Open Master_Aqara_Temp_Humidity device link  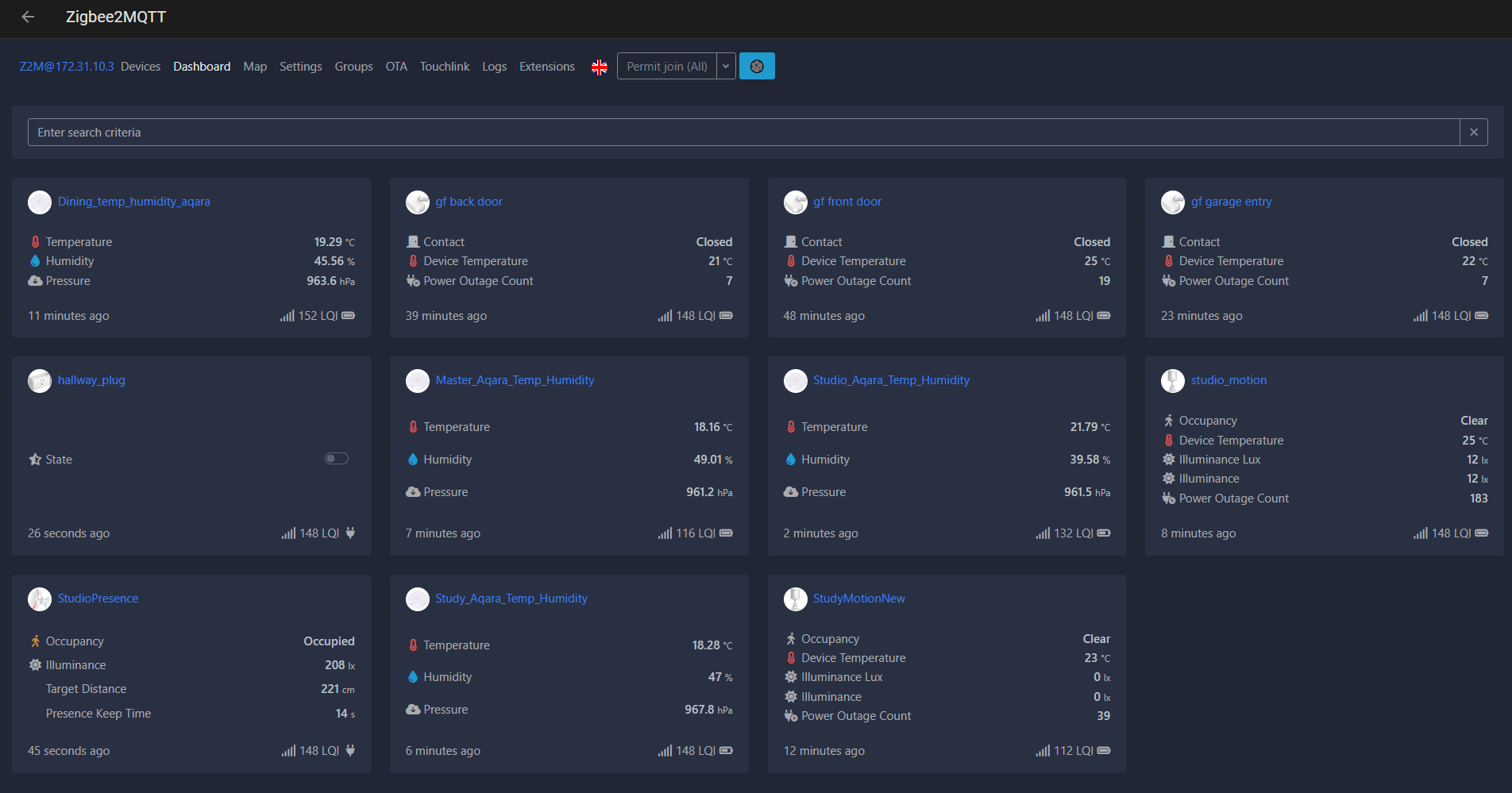pyautogui.click(x=515, y=380)
